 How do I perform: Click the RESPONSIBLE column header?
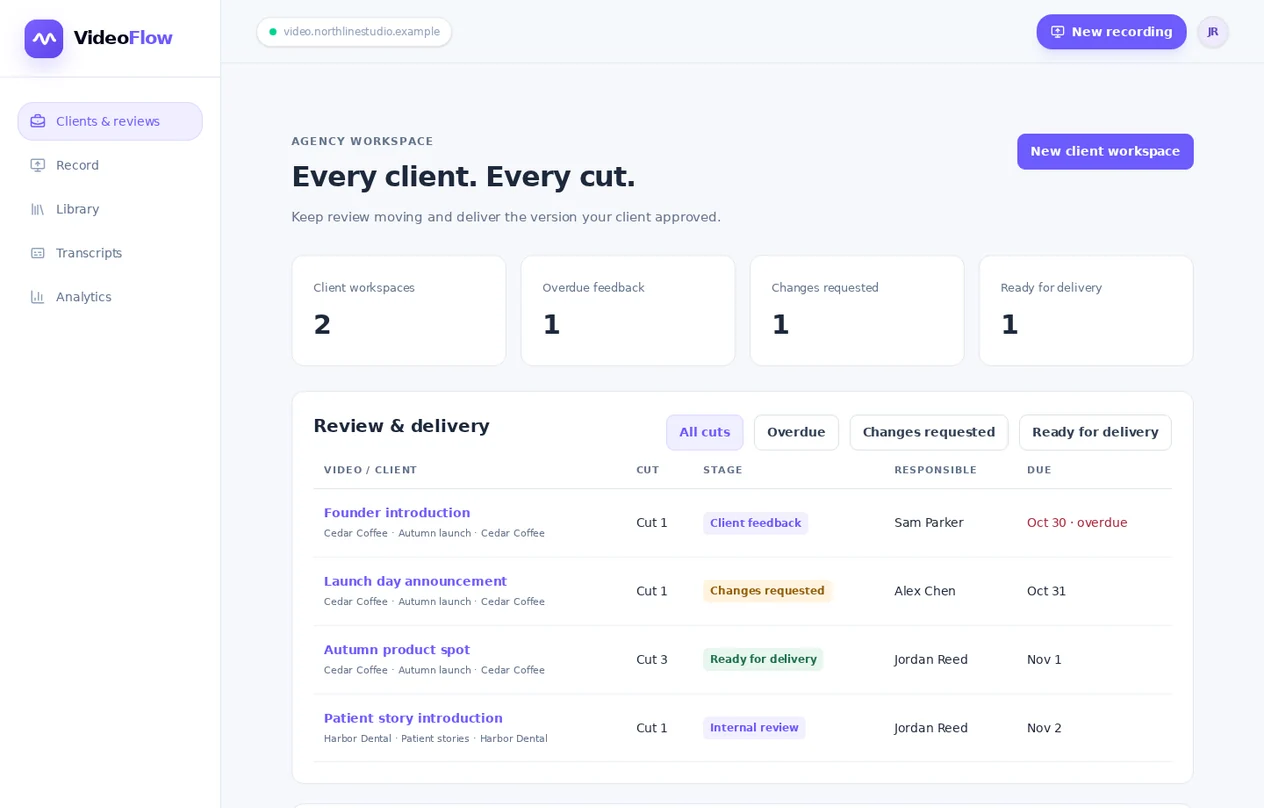click(x=935, y=470)
